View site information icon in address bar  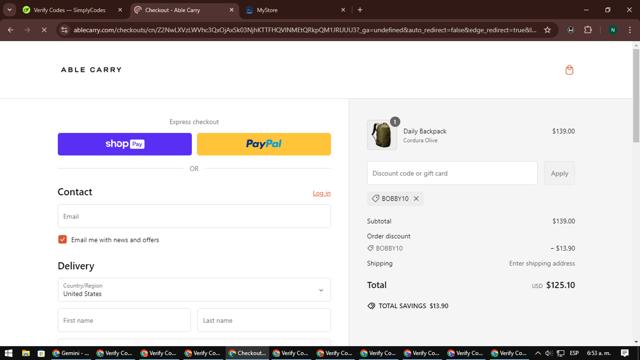pyautogui.click(x=64, y=30)
